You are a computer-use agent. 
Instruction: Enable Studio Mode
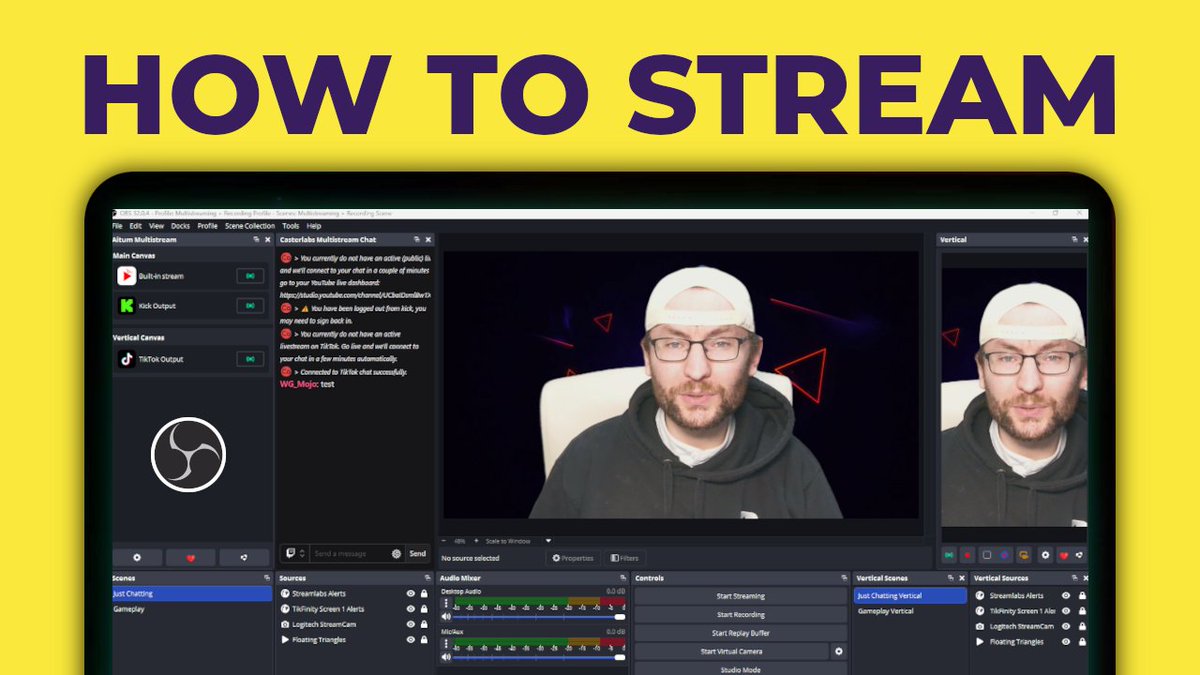click(x=740, y=669)
